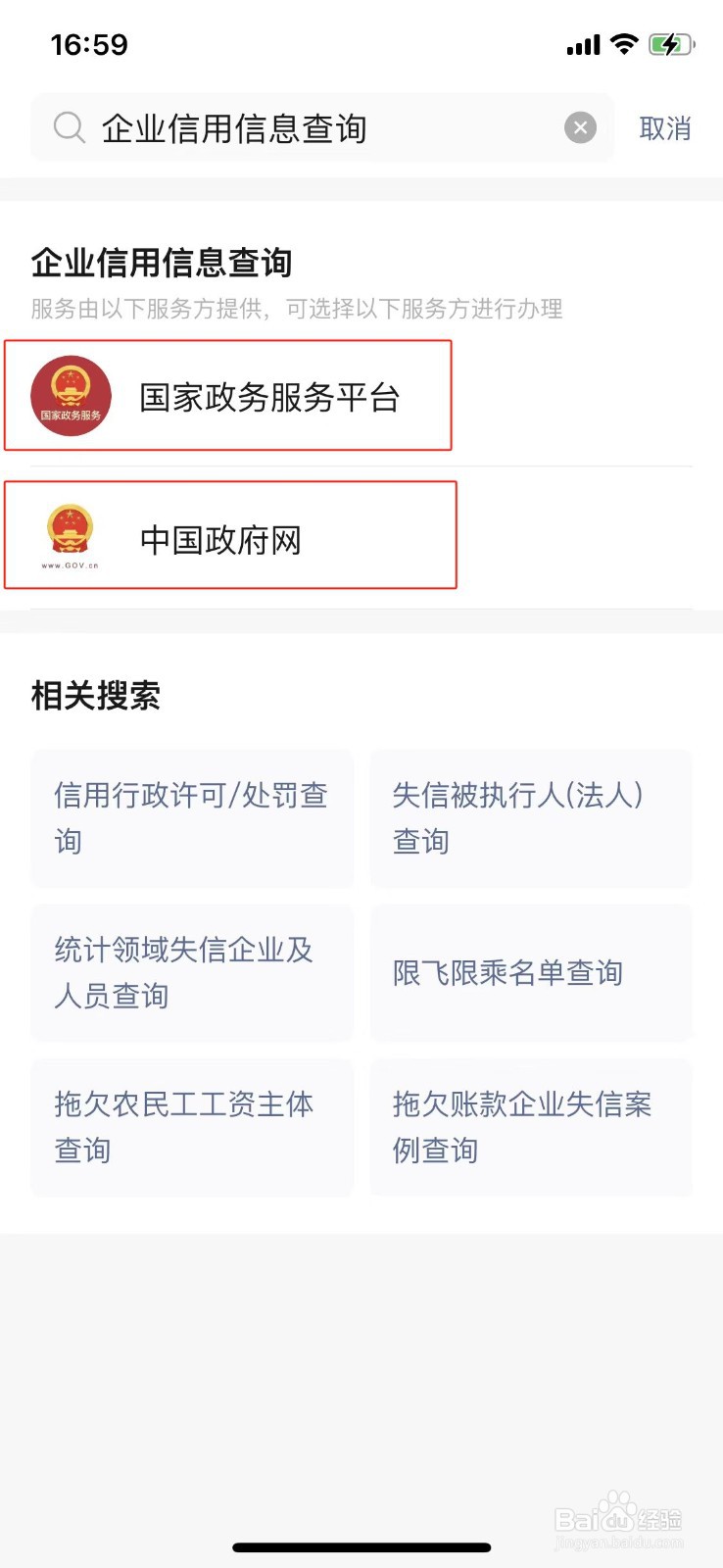Open 中国政府网 provider
723x1568 pixels.
point(231,535)
